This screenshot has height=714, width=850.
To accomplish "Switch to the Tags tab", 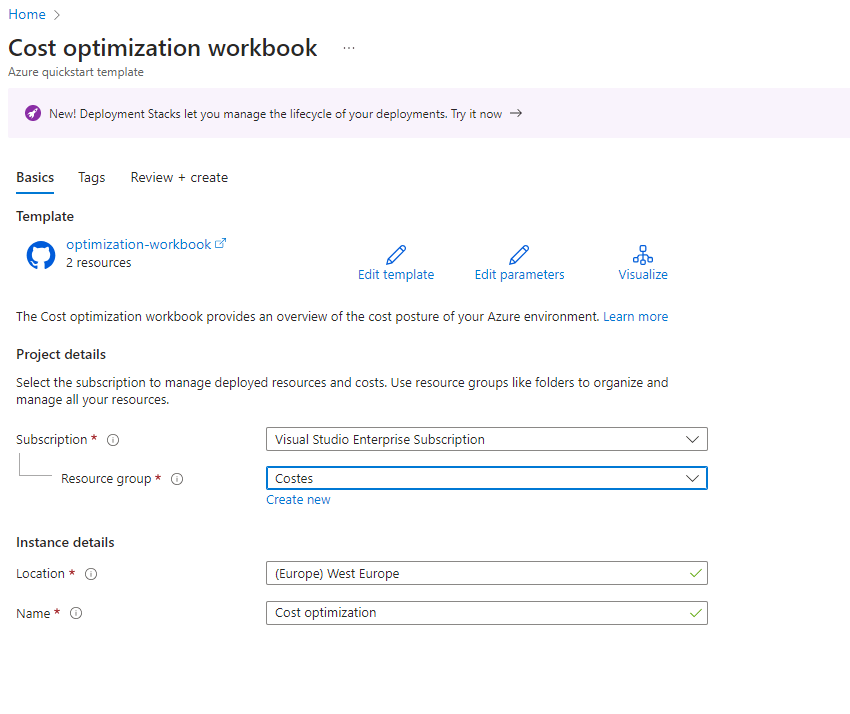I will (x=91, y=177).
